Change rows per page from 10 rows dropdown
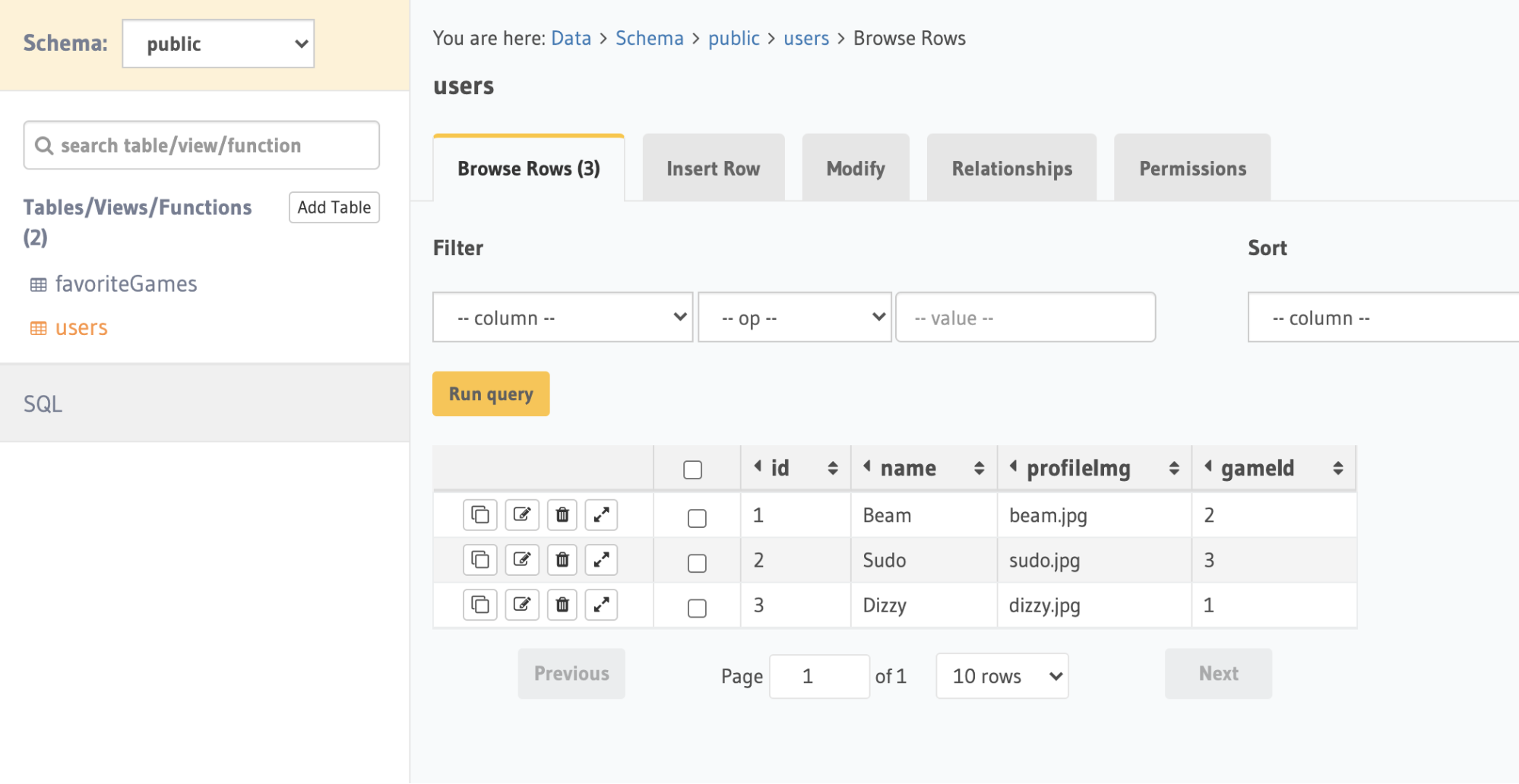 click(x=1002, y=675)
